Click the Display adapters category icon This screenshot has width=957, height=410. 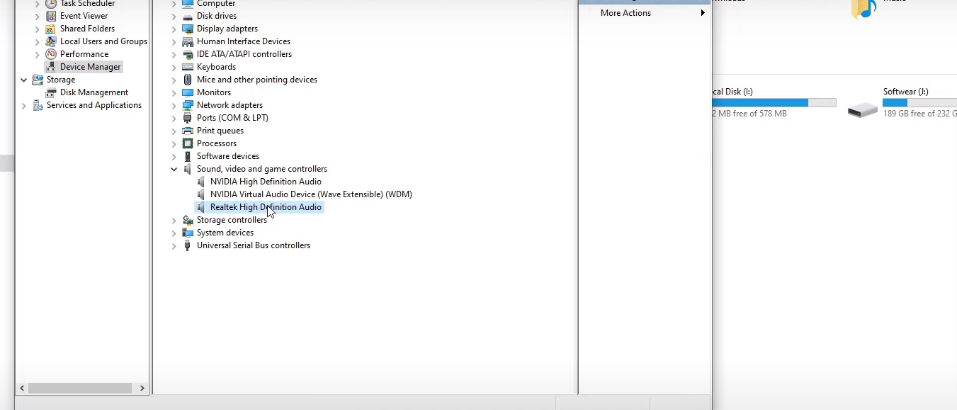click(188, 29)
